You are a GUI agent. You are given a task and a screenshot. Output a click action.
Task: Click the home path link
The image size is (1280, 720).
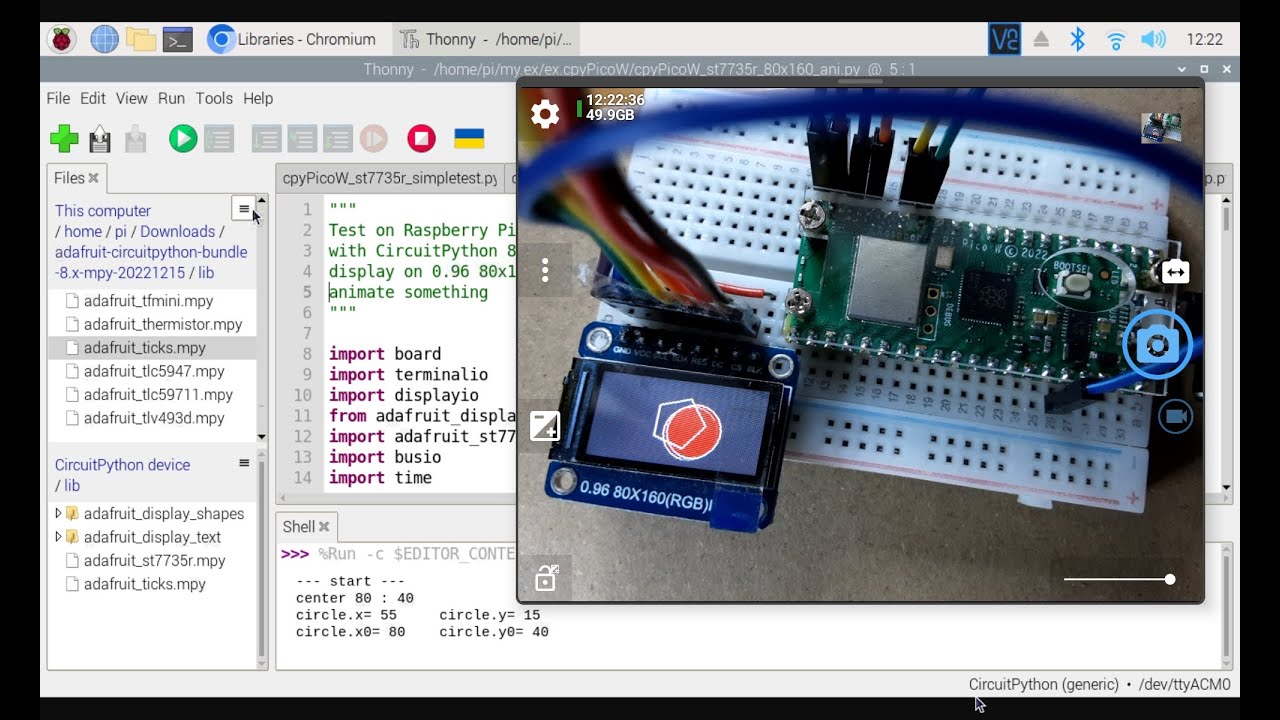point(83,231)
